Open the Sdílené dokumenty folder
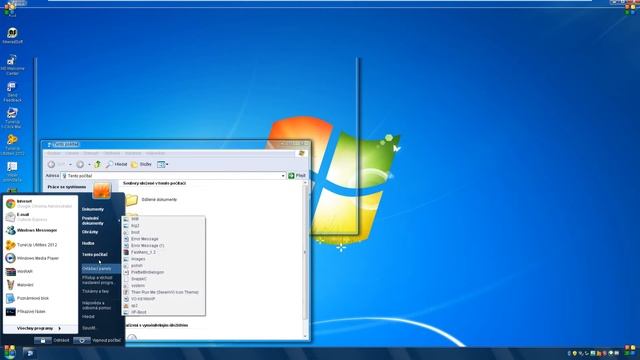The height and width of the screenshot is (360, 640). [151, 200]
